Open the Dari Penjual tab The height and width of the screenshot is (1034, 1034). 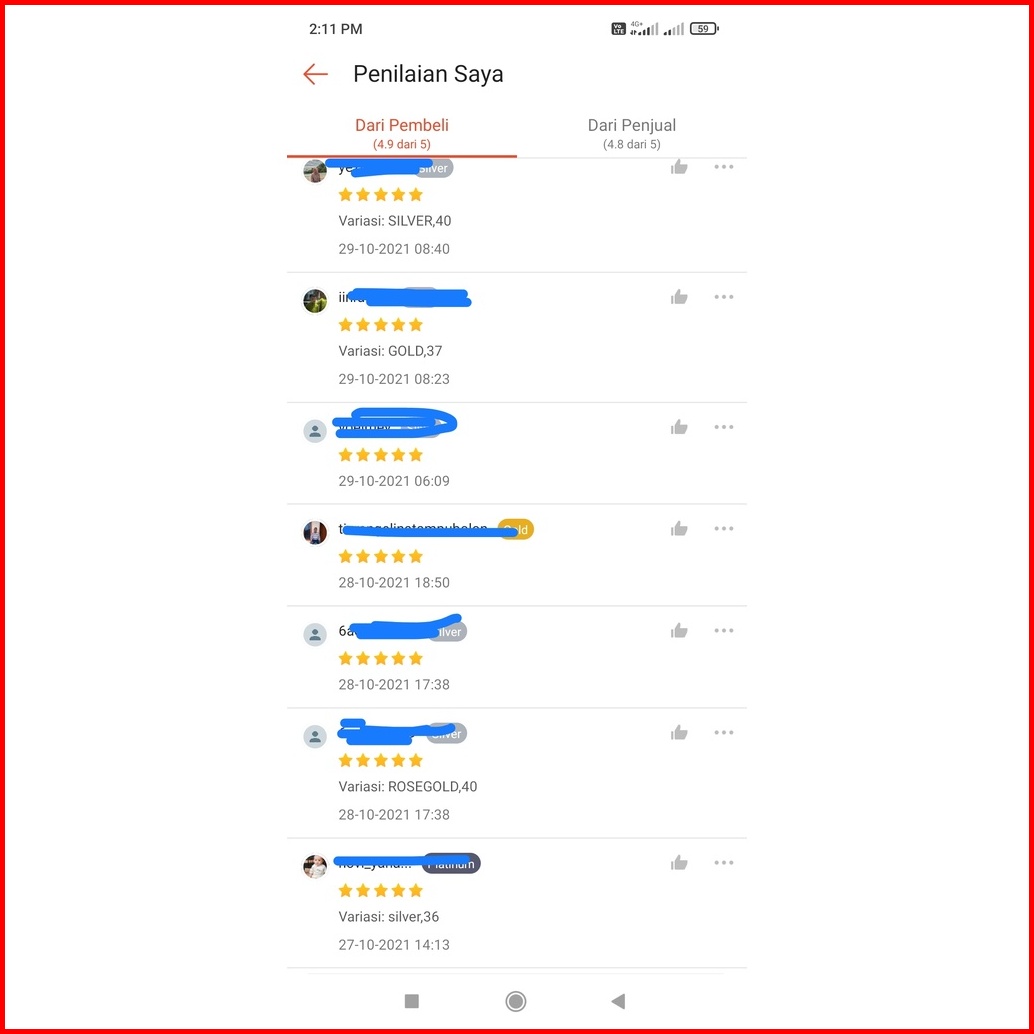pos(632,134)
